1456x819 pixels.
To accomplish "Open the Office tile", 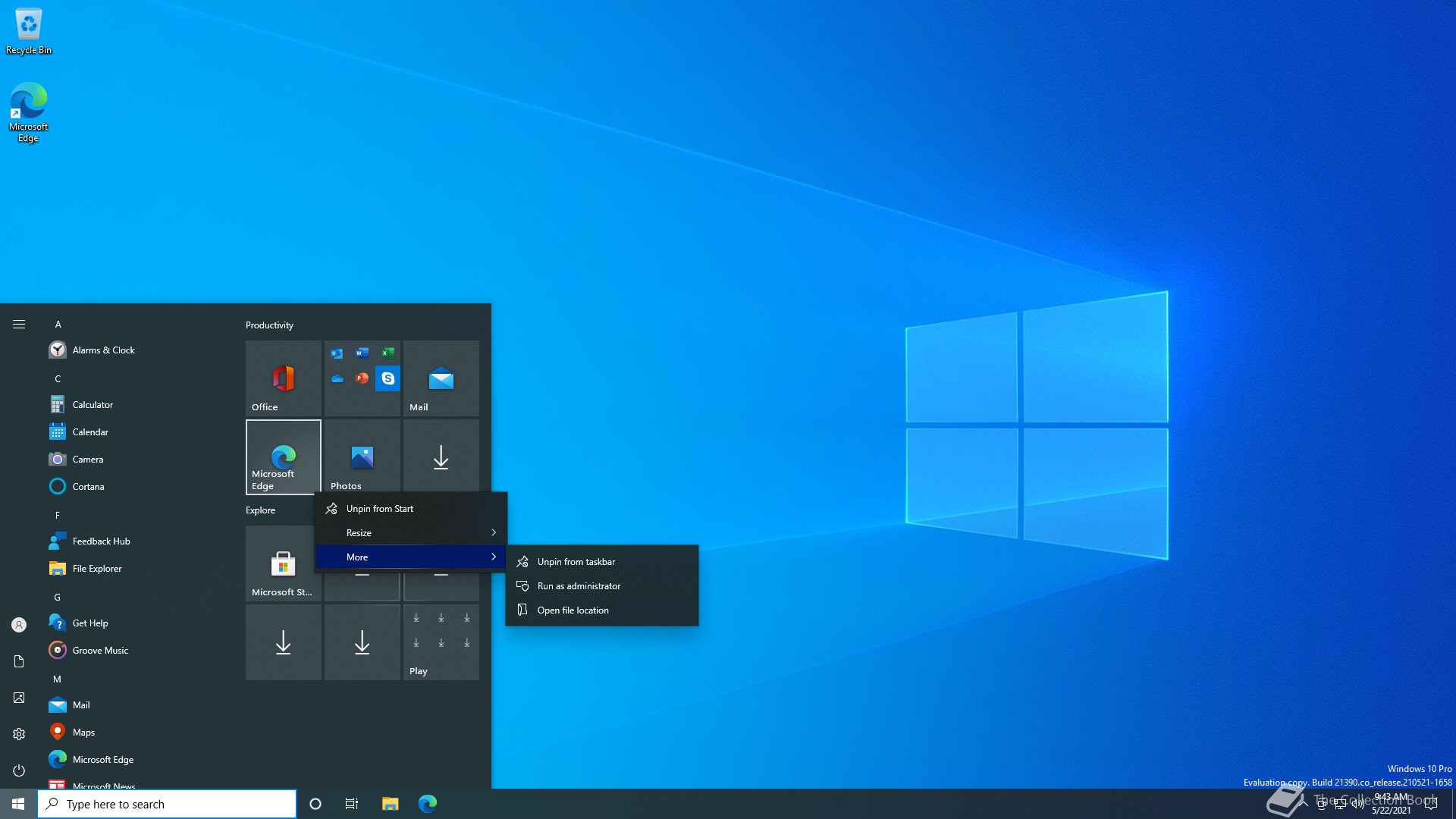I will point(284,378).
